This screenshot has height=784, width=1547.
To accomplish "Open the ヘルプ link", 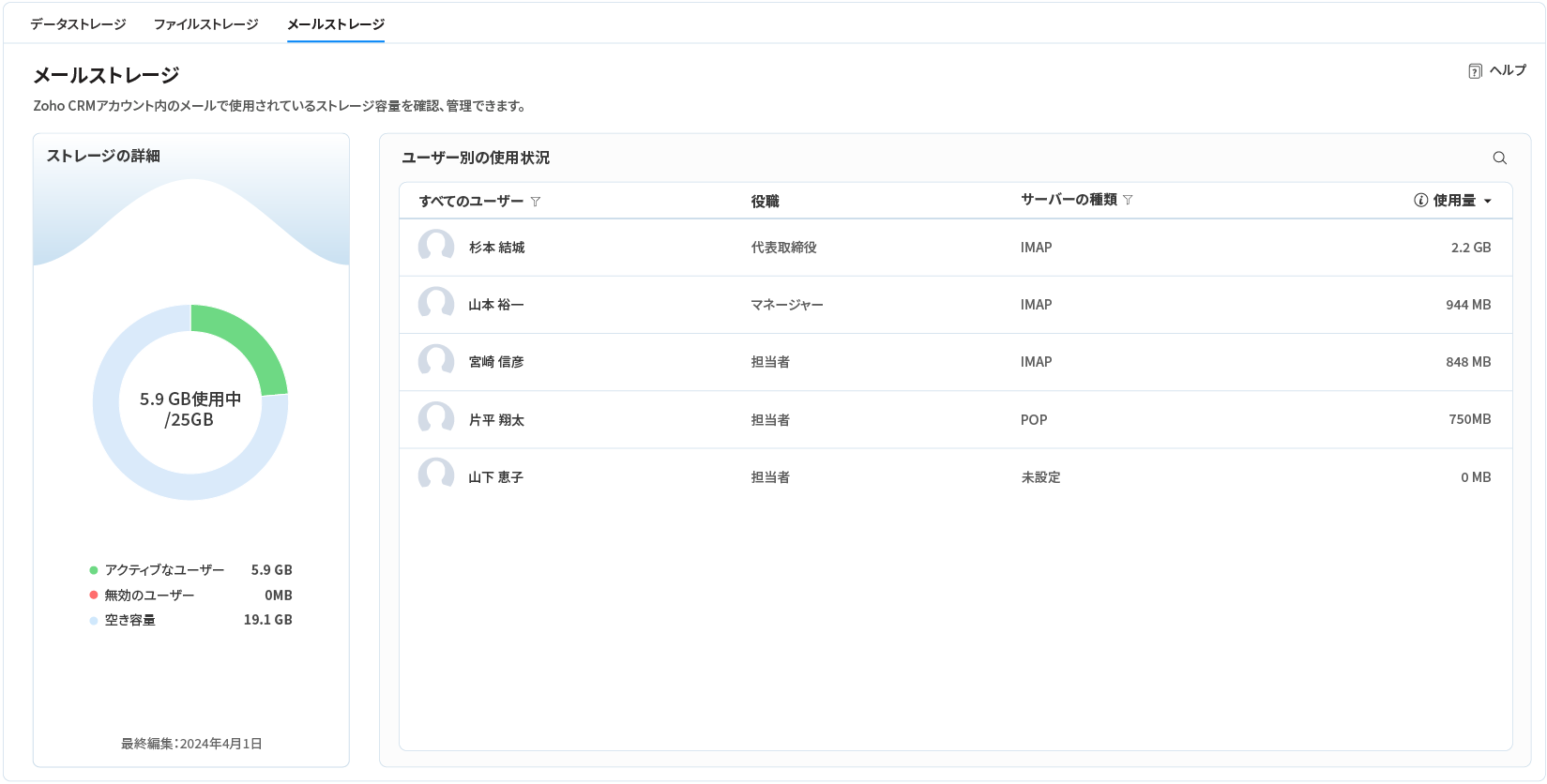I will coord(1508,70).
